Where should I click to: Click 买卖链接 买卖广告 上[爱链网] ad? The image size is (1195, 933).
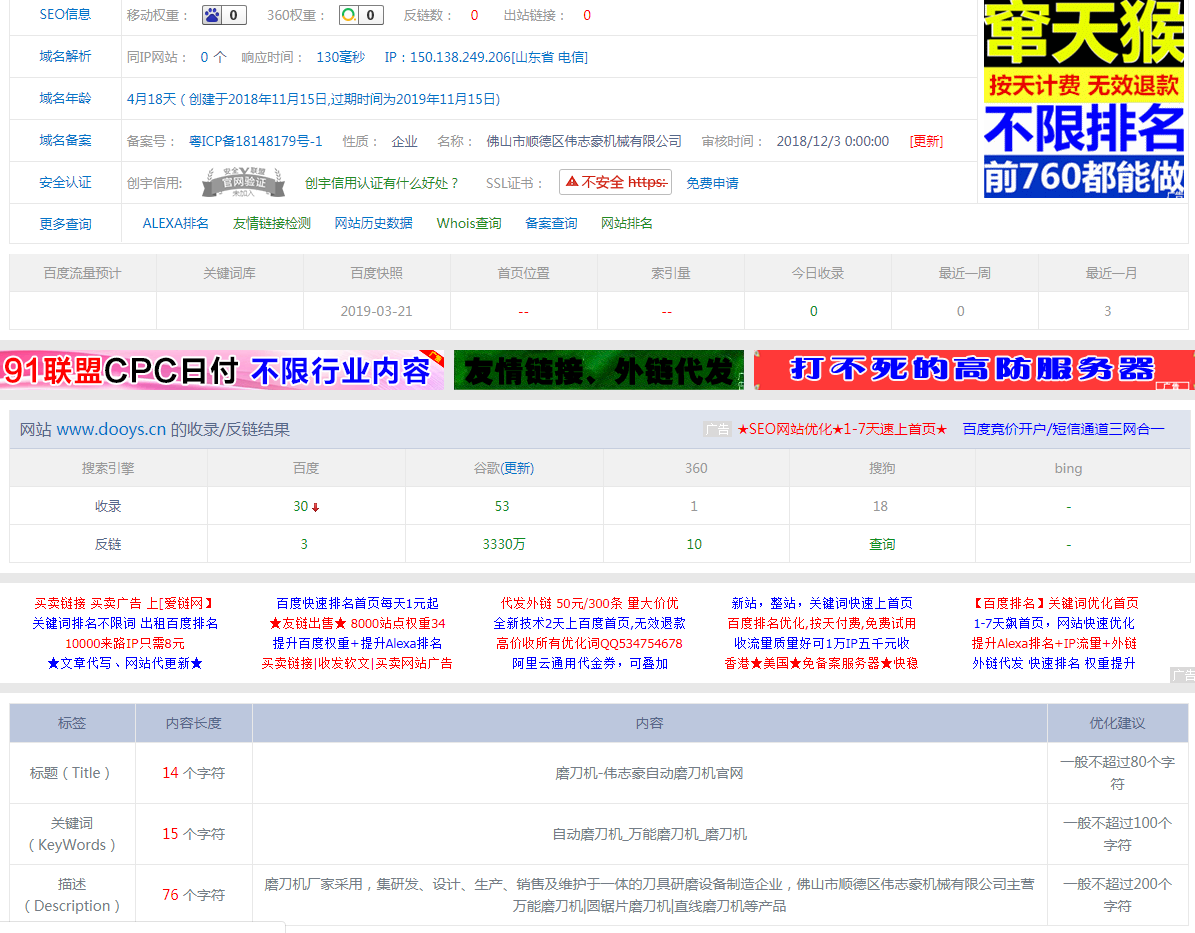point(124,604)
